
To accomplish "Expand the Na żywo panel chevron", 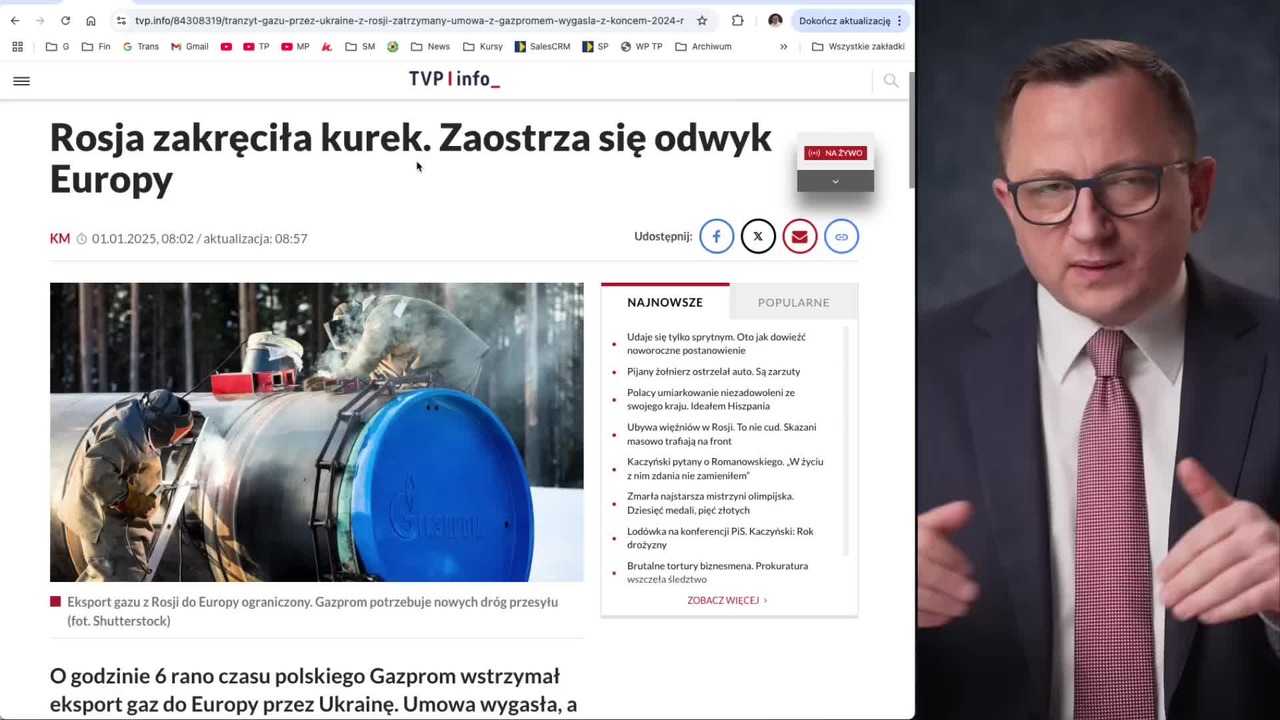I will coord(835,181).
